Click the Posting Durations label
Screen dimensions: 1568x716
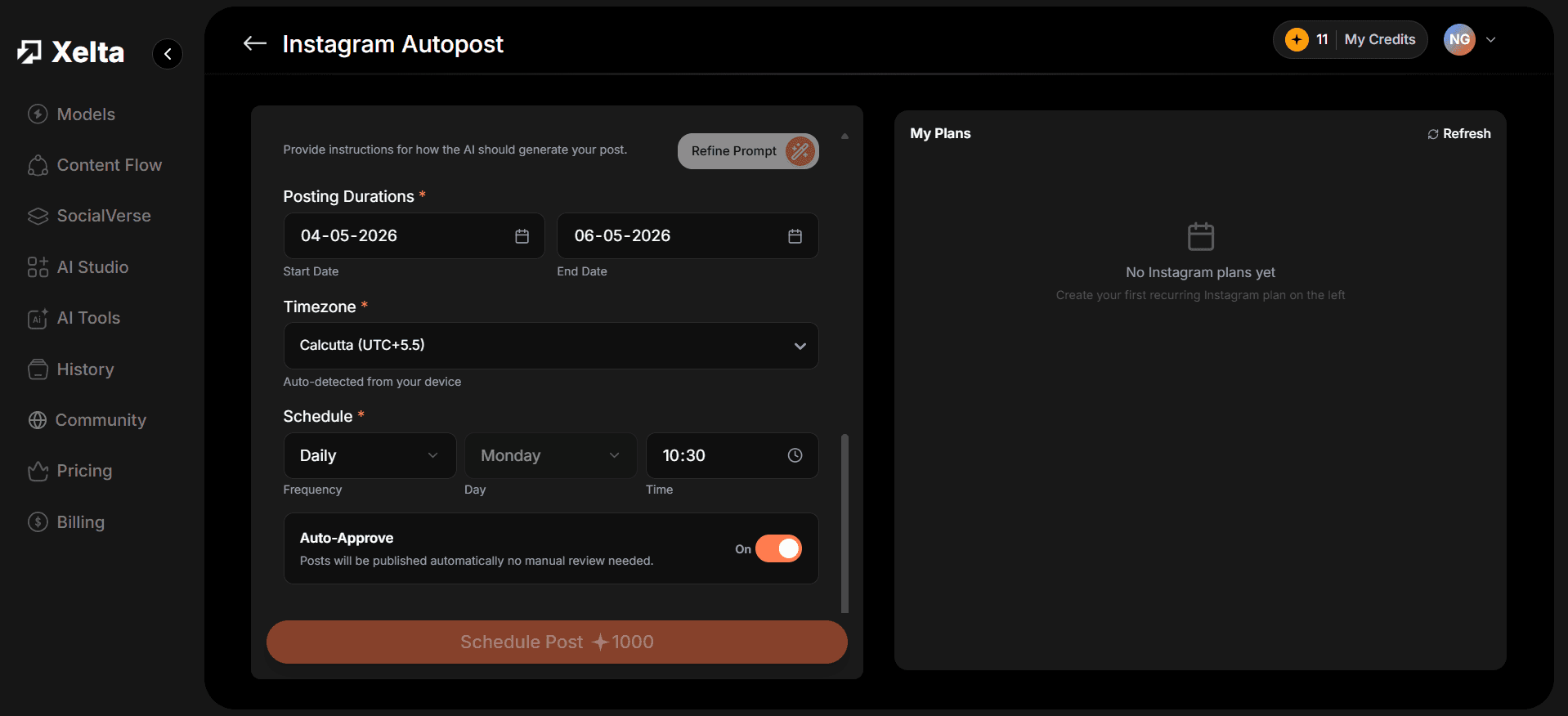pos(348,197)
